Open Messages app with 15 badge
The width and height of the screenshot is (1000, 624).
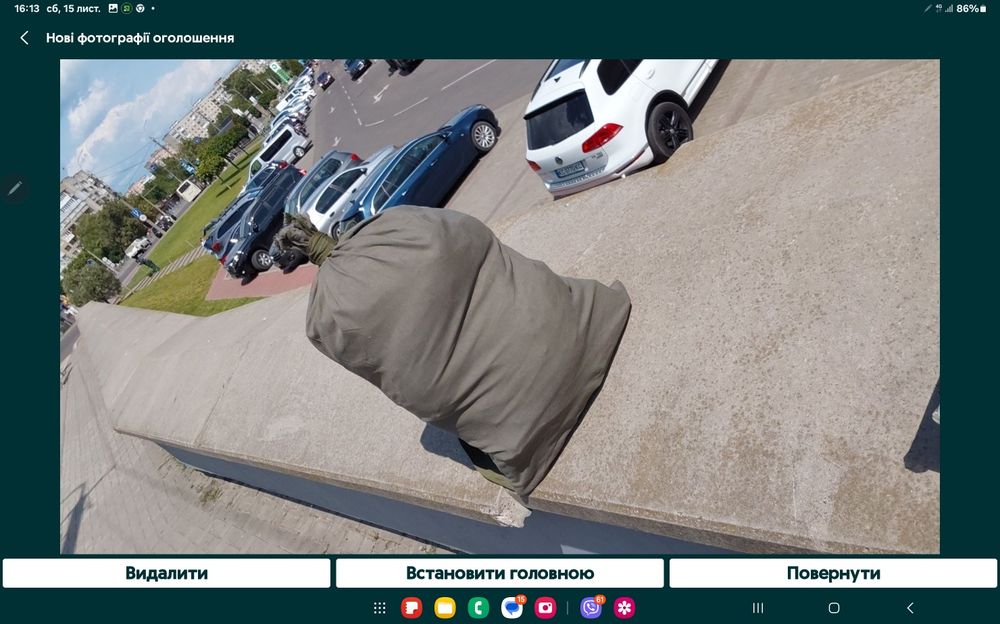point(513,607)
